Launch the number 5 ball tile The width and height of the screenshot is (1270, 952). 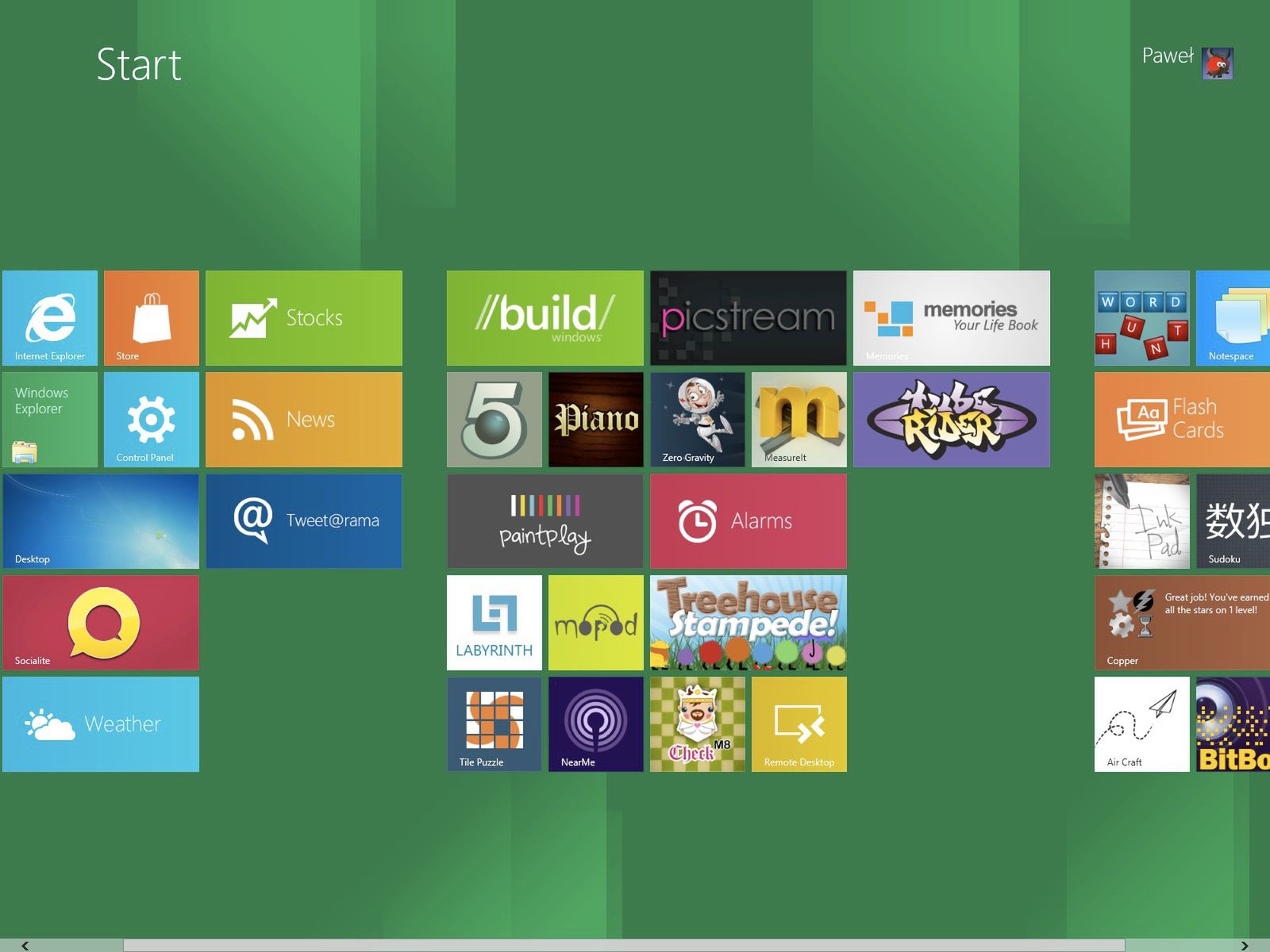495,420
